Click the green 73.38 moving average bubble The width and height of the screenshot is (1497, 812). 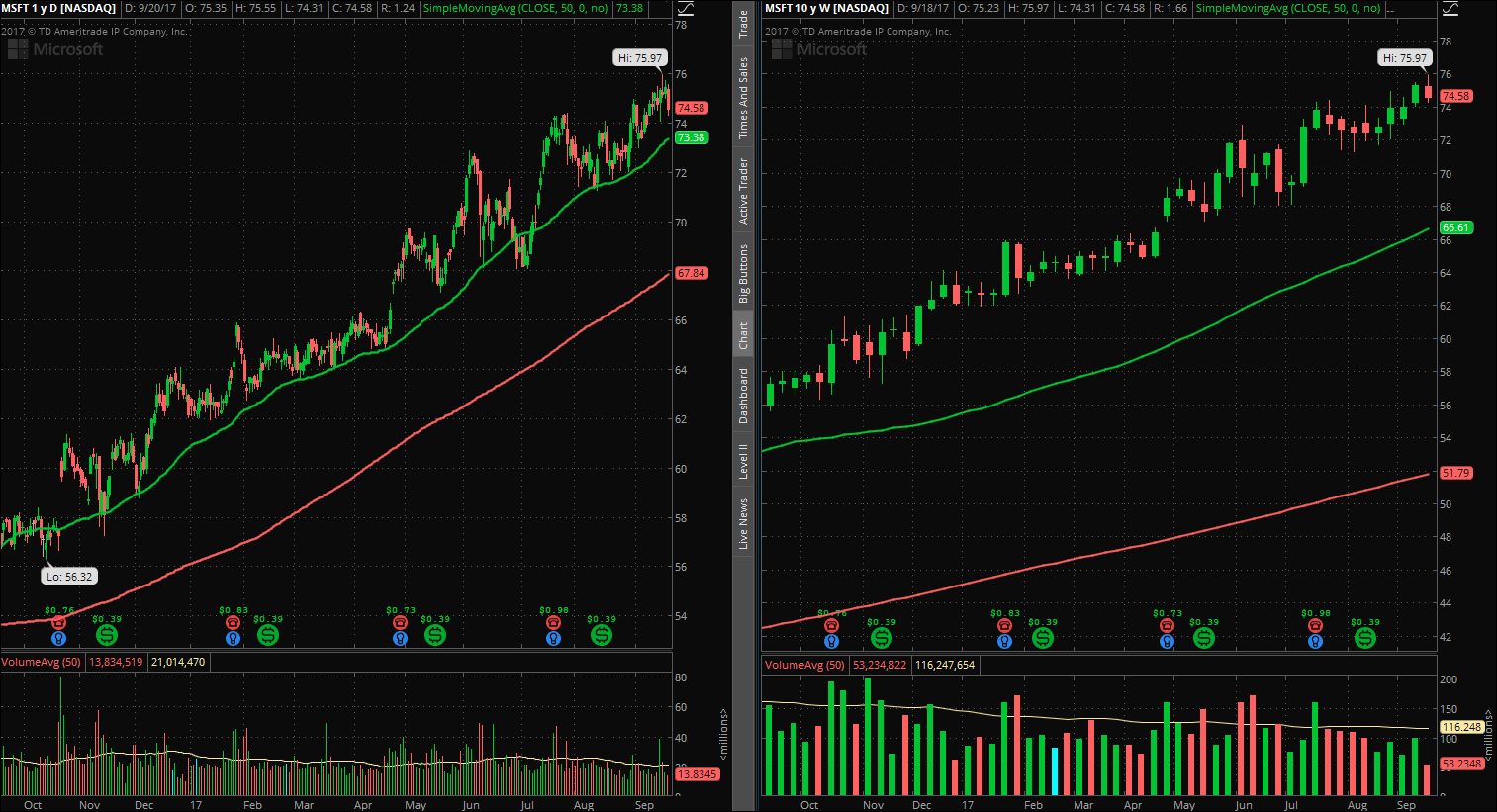(x=691, y=137)
